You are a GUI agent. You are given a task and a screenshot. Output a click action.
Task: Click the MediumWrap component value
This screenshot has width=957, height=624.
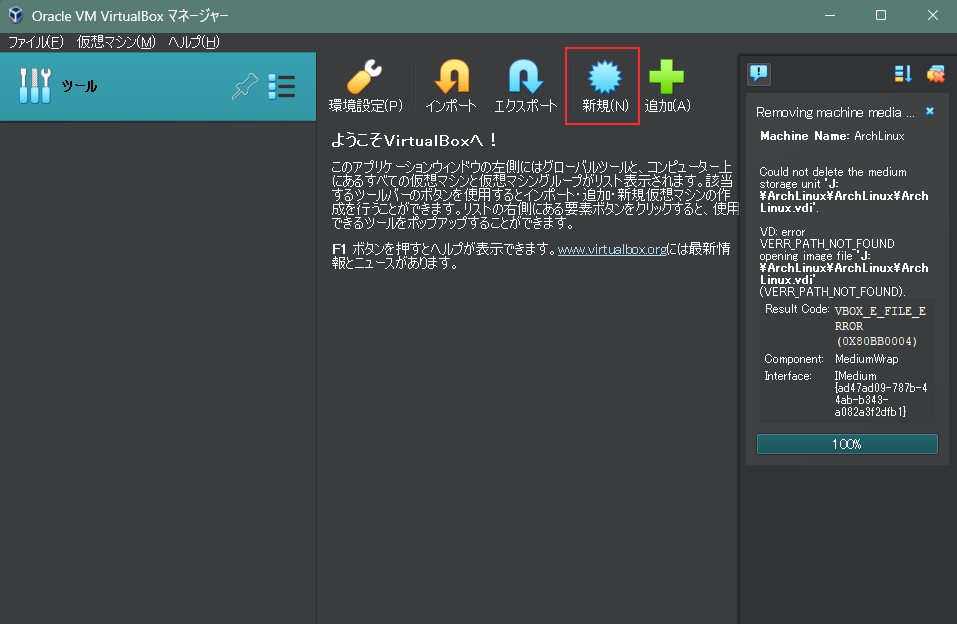(867, 359)
